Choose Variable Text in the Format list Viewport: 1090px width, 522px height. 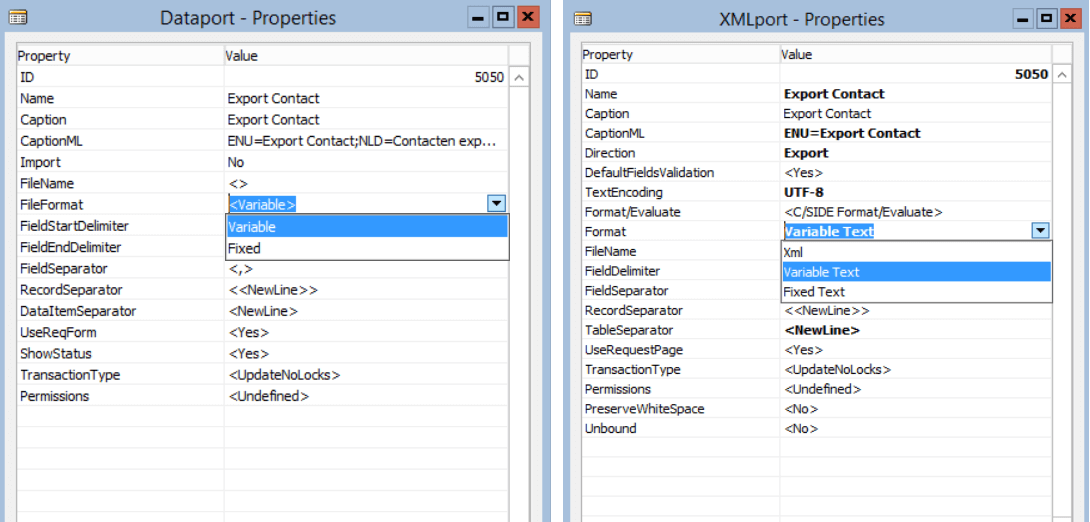coord(916,272)
